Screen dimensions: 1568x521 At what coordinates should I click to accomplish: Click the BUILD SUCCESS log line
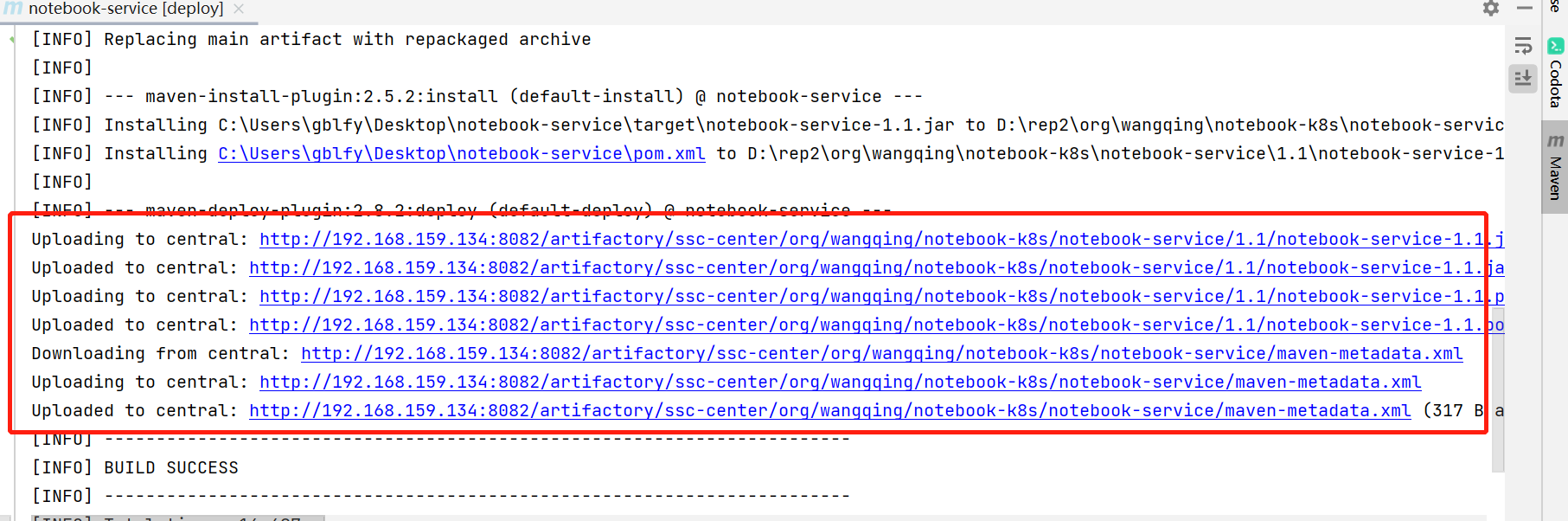point(135,467)
